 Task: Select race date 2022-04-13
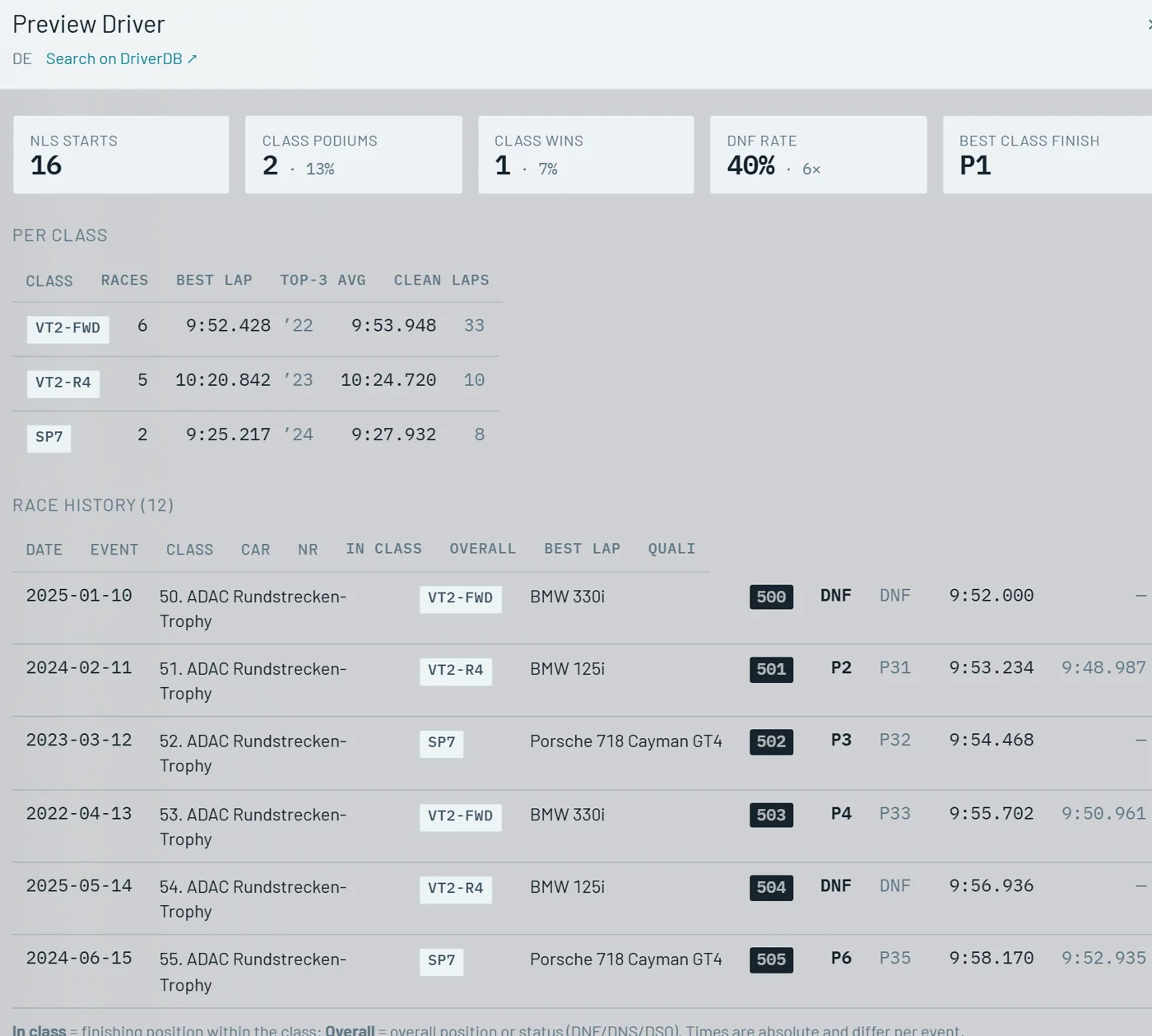coord(79,814)
